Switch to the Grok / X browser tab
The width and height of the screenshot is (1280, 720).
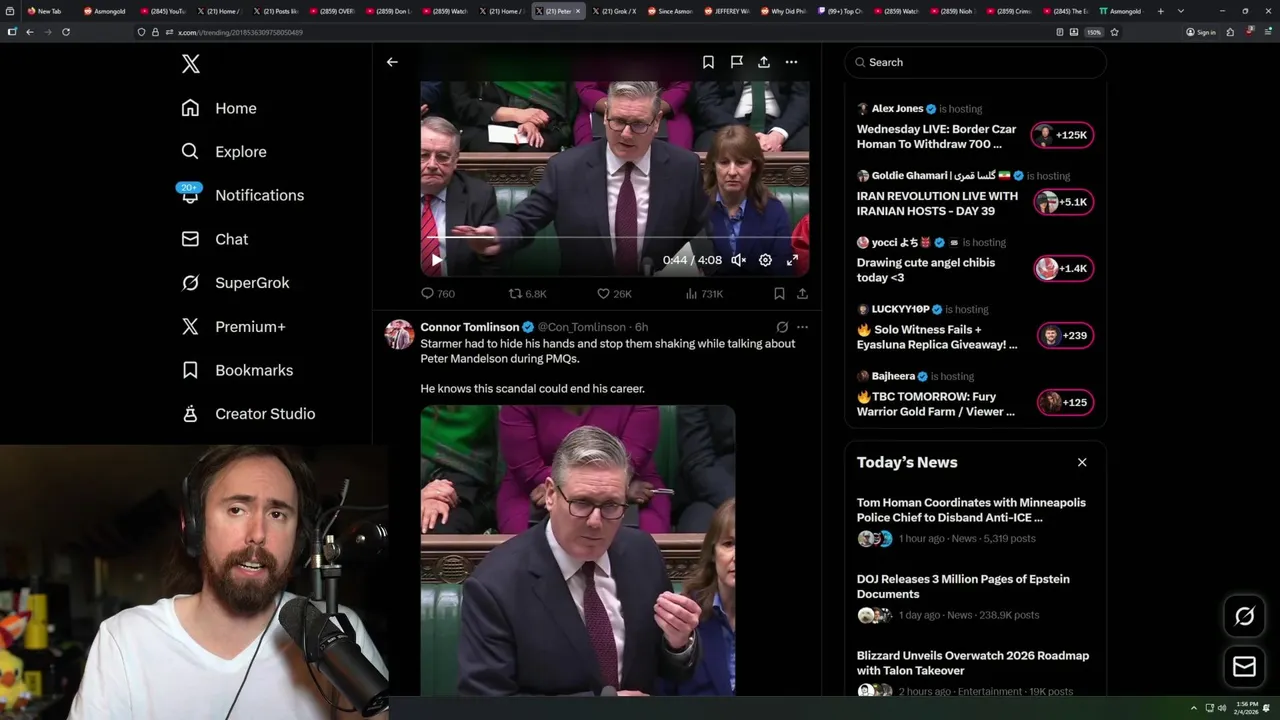[x=615, y=11]
